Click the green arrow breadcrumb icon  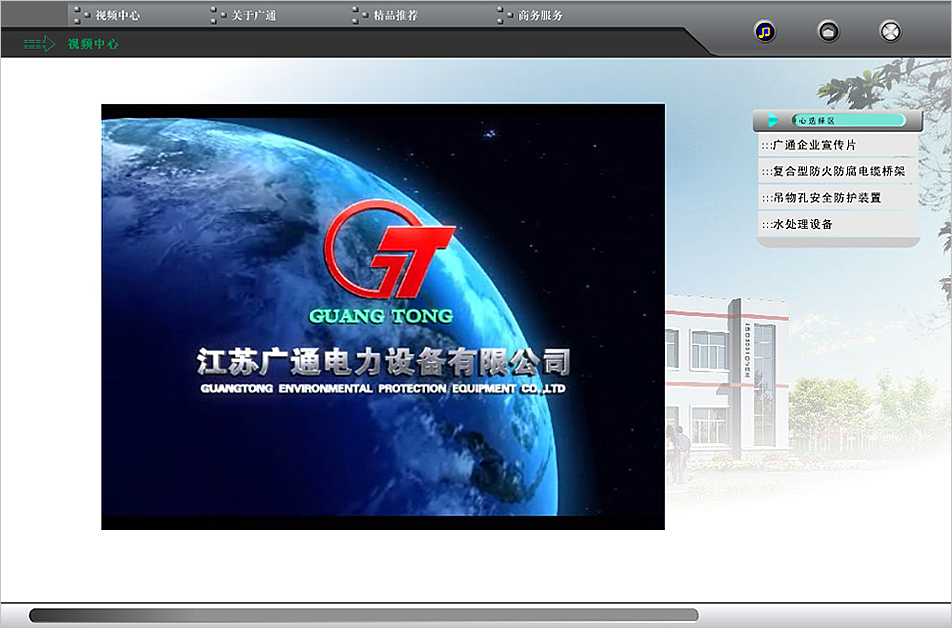click(39, 44)
